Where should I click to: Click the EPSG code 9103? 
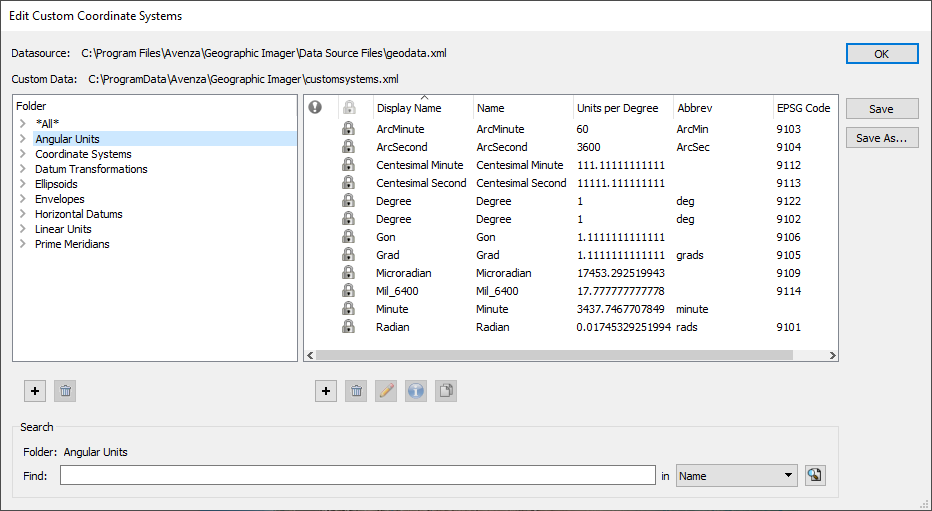point(788,128)
